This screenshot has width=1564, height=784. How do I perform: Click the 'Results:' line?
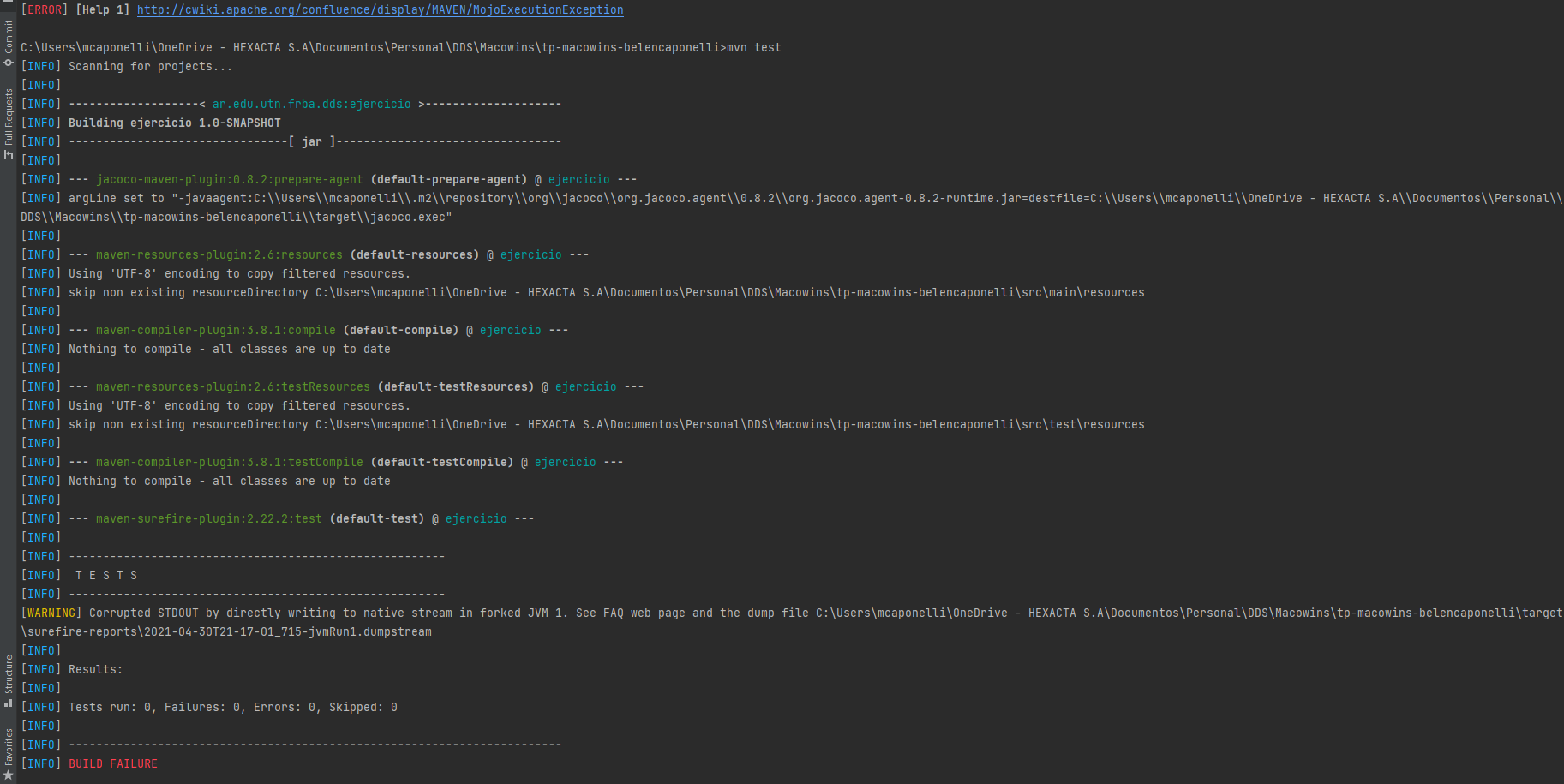click(x=95, y=670)
